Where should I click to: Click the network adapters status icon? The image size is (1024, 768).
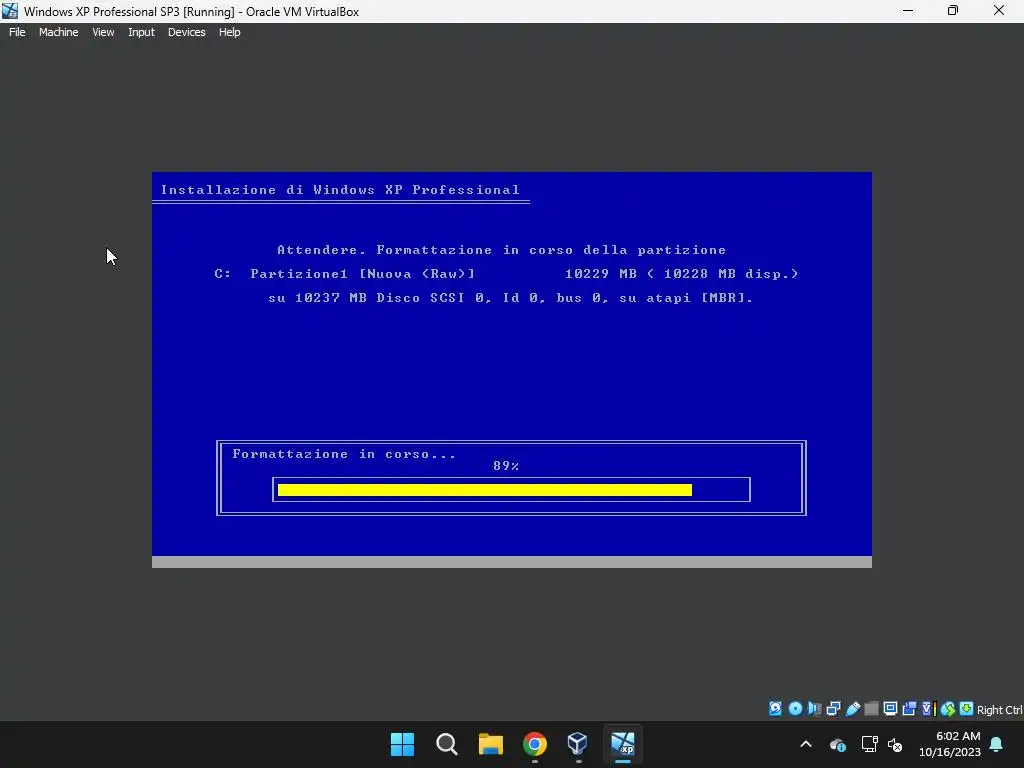[833, 709]
